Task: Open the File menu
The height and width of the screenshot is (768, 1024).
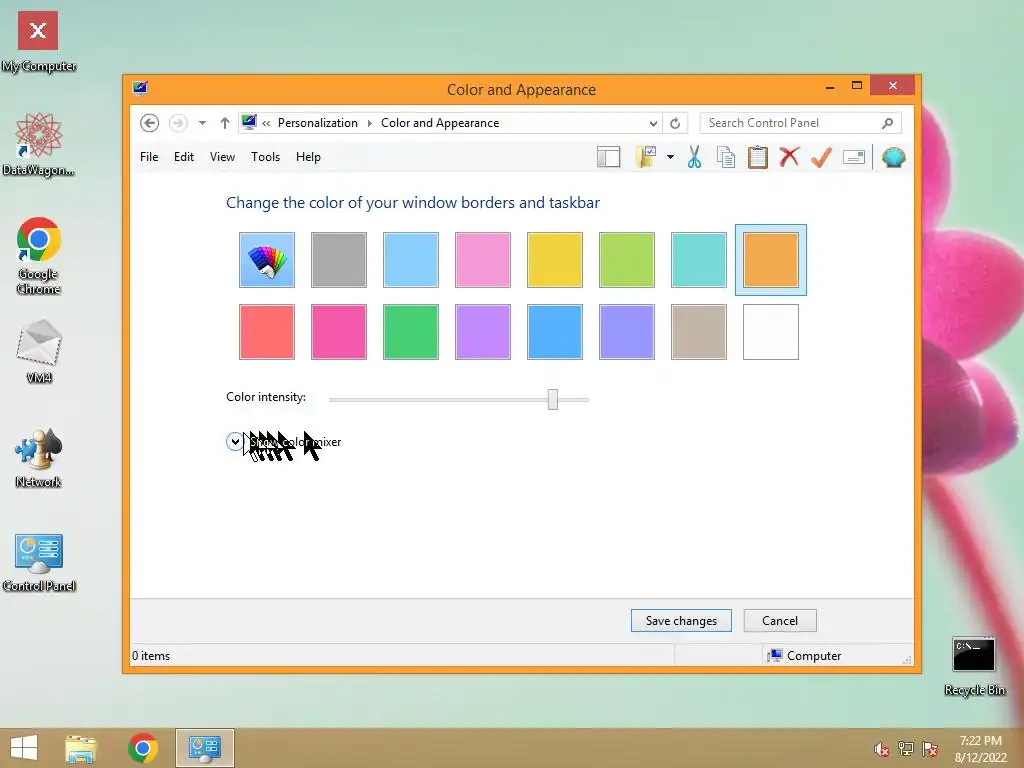Action: (x=149, y=157)
